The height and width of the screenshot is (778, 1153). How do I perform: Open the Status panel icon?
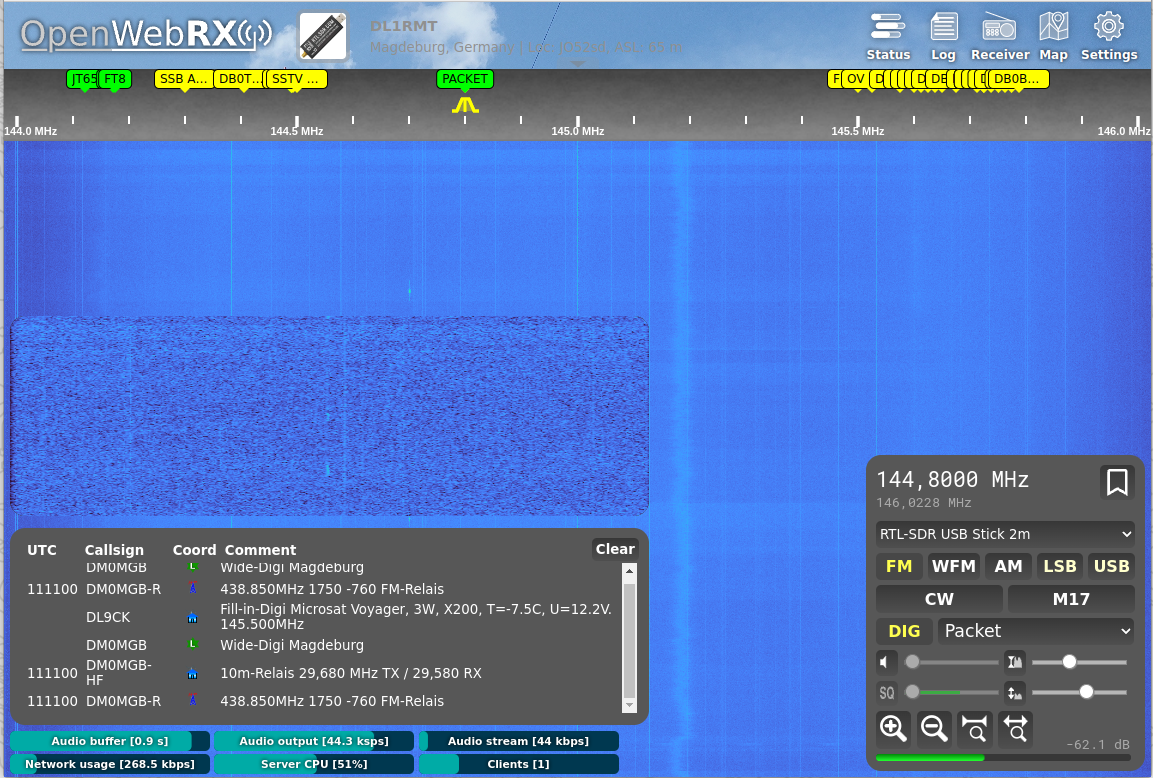(888, 36)
